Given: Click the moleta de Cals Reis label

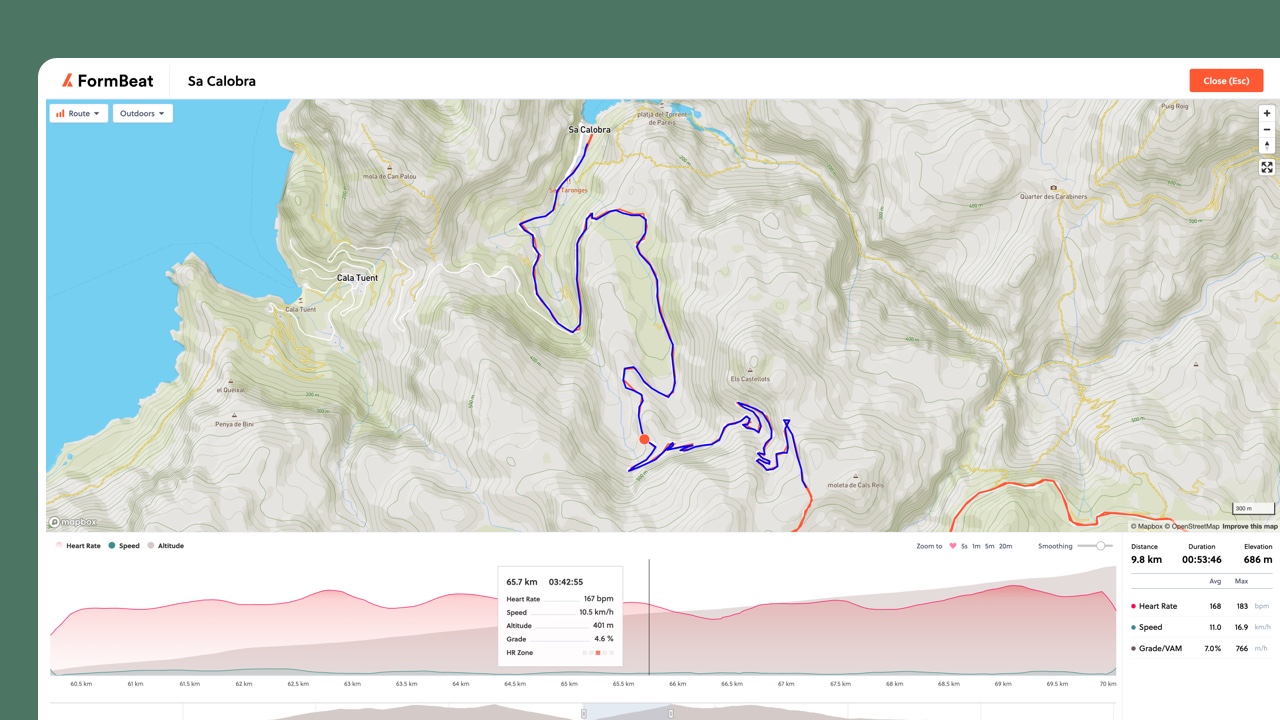Looking at the screenshot, I should point(856,485).
